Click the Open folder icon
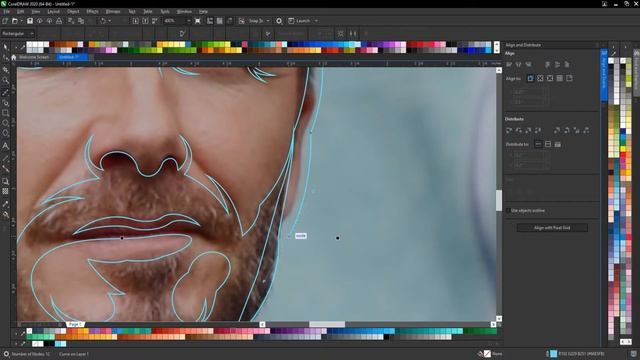Image resolution: width=640 pixels, height=360 pixels. coord(15,20)
